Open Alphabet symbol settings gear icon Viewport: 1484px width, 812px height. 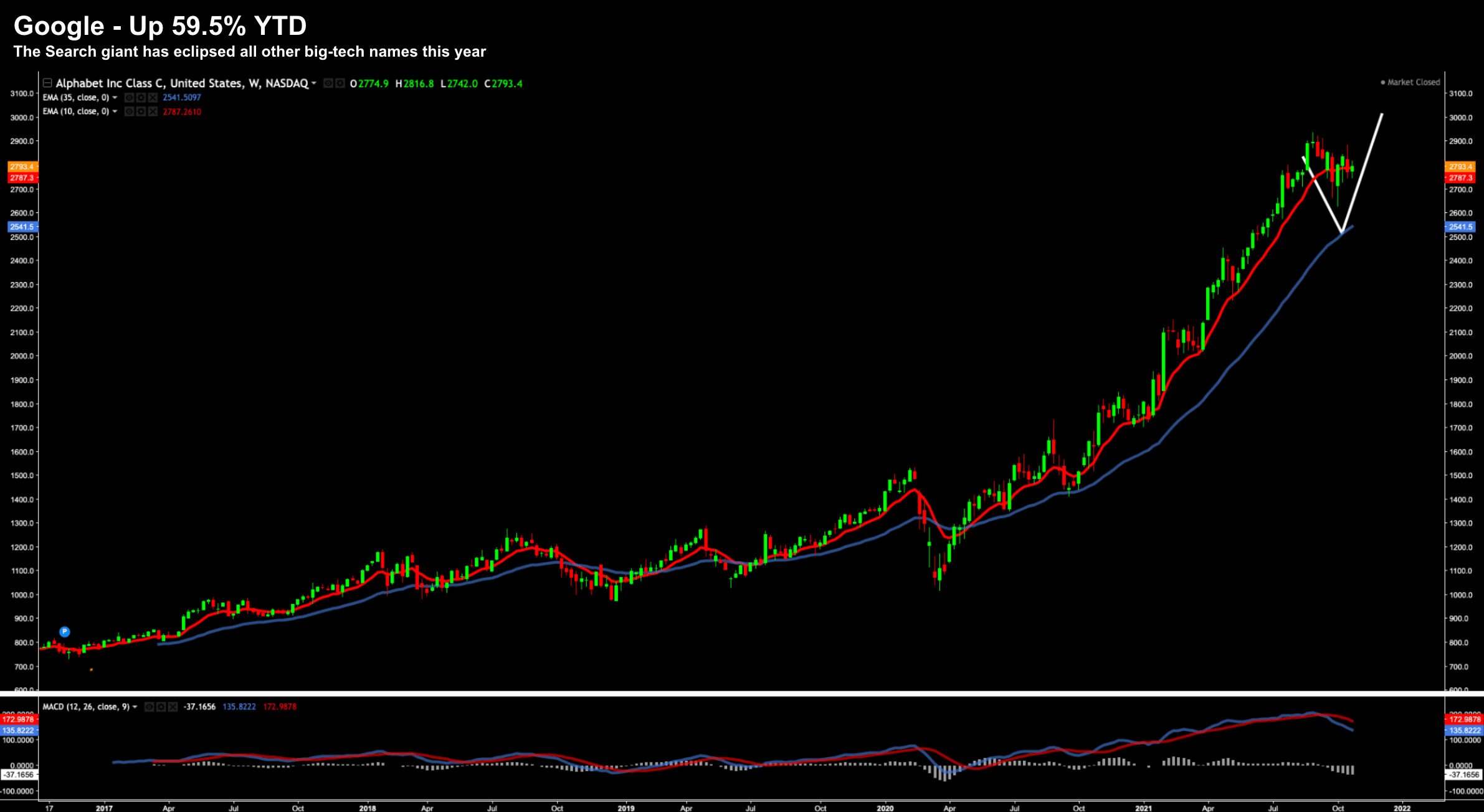click(340, 83)
